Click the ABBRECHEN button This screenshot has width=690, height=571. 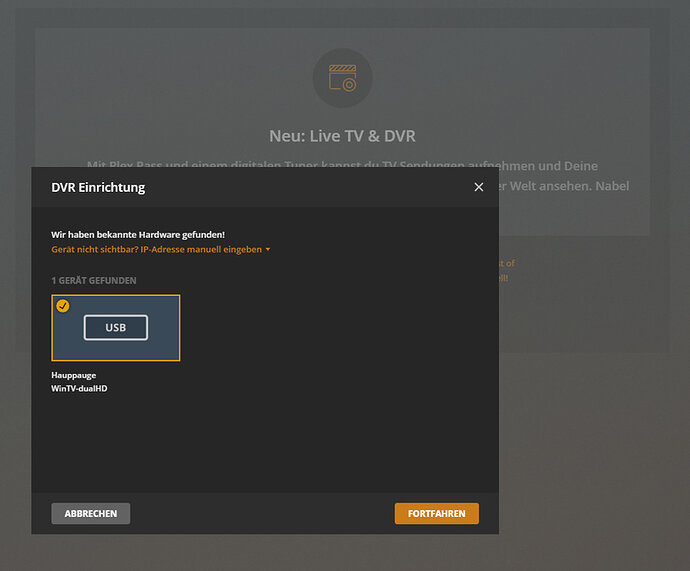91,513
